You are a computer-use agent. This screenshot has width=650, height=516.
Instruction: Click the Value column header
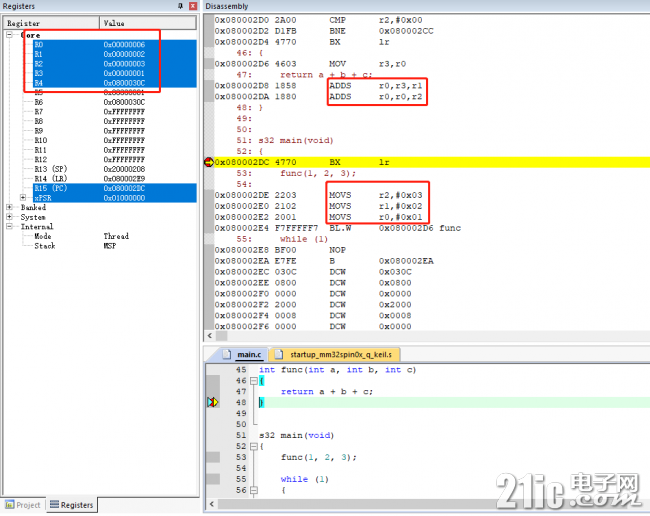pyautogui.click(x=148, y=23)
